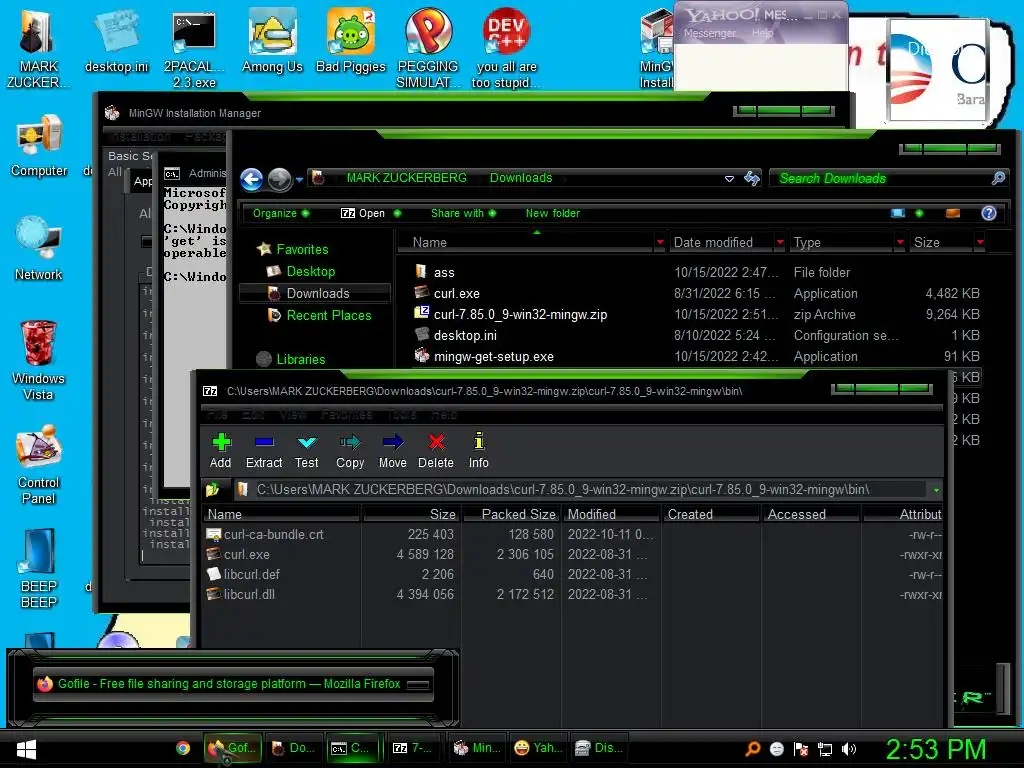Expand the explorer address history dropdown

[x=729, y=178]
